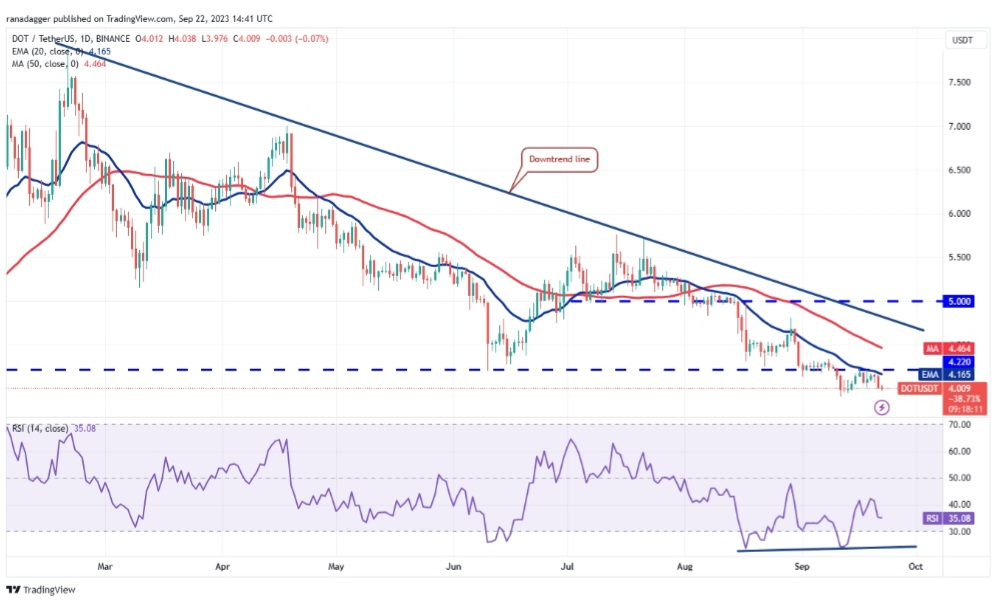The width and height of the screenshot is (998, 604).
Task: Click the Jul label on time axis
Action: [x=567, y=565]
